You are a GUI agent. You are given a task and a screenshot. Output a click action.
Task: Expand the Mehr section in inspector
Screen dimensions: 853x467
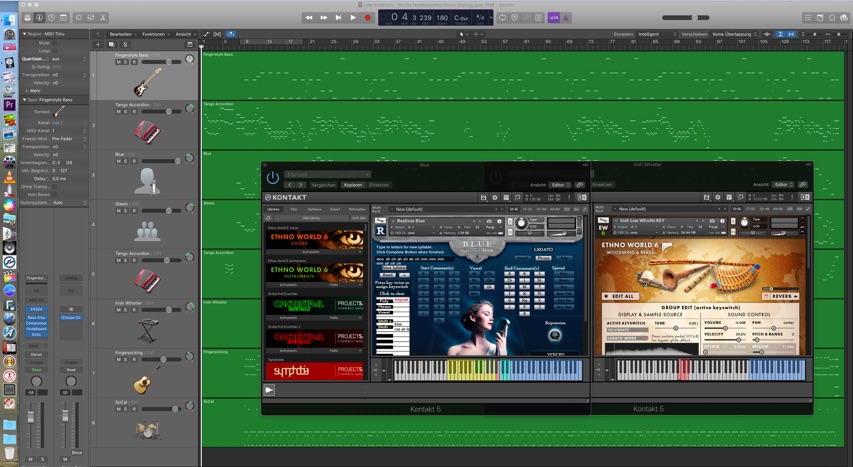click(27, 91)
